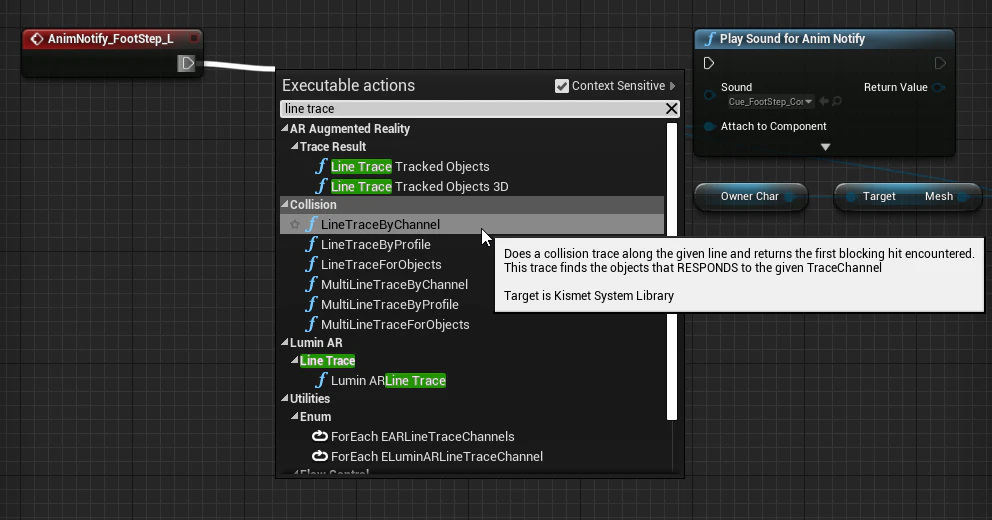
Task: Favorite LineTraceByChannel with the star icon
Action: click(295, 225)
